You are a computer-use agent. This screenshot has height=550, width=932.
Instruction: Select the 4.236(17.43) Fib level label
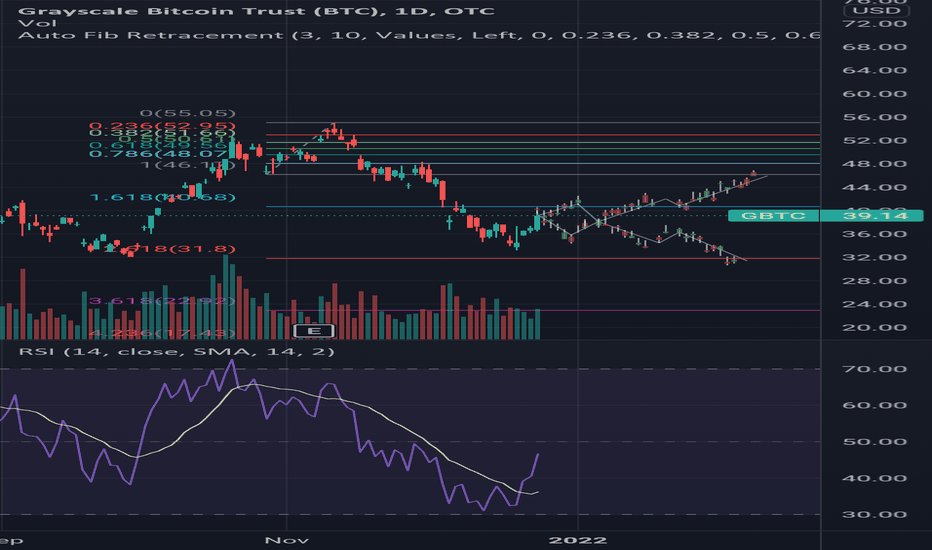coord(162,333)
